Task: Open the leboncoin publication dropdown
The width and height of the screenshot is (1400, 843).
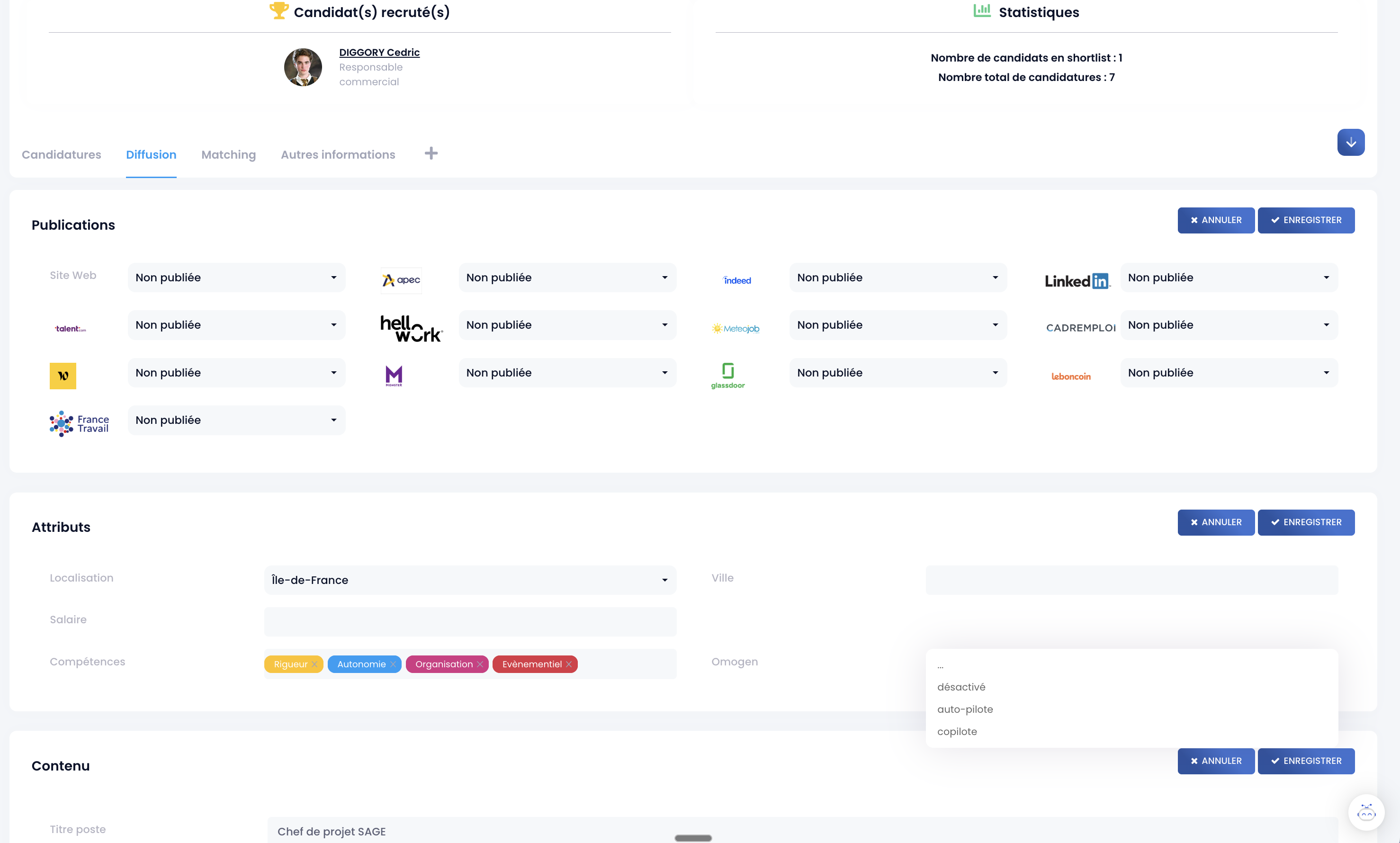Action: tap(1229, 373)
